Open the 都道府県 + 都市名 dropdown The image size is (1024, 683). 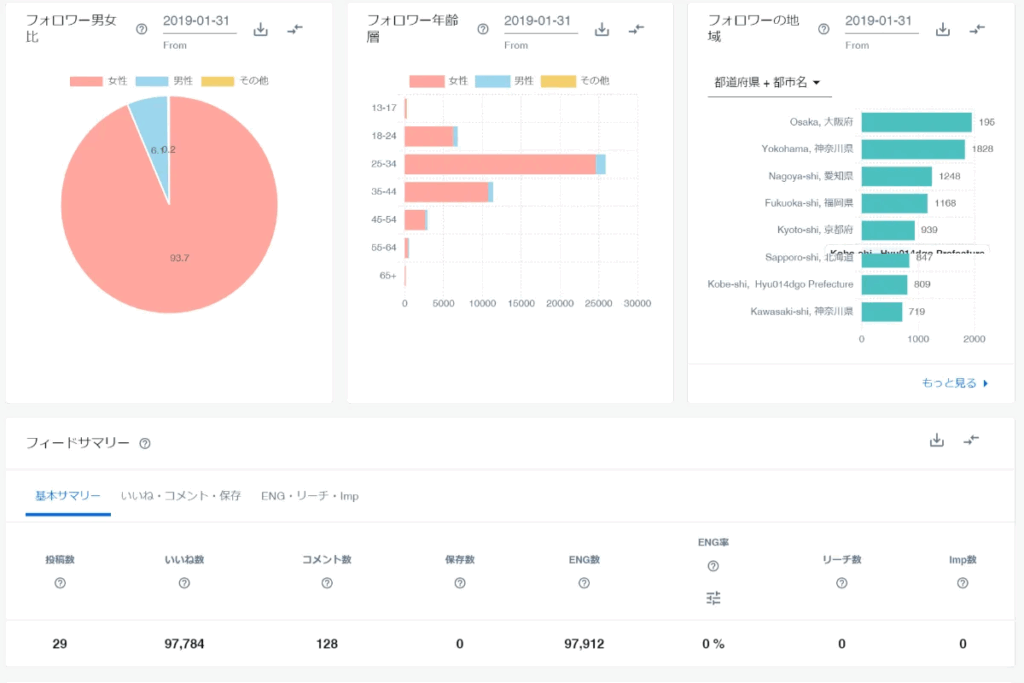(x=767, y=82)
